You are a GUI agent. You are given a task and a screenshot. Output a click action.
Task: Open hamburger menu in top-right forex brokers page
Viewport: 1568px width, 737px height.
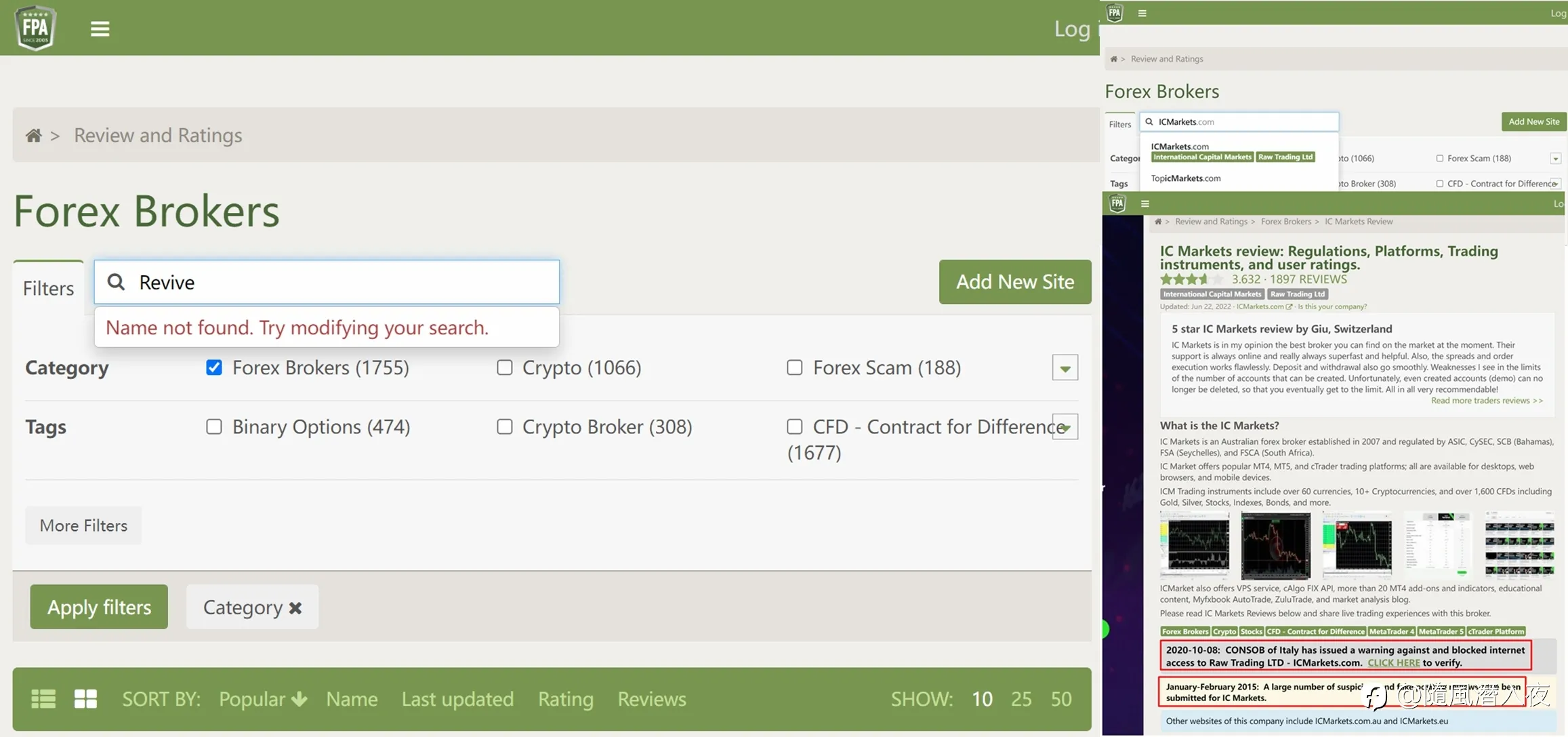pos(1142,13)
